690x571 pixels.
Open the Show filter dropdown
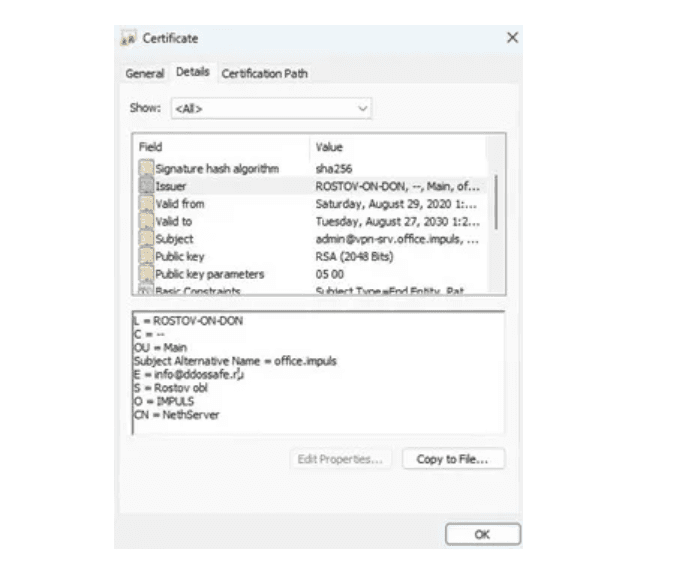pyautogui.click(x=270, y=107)
